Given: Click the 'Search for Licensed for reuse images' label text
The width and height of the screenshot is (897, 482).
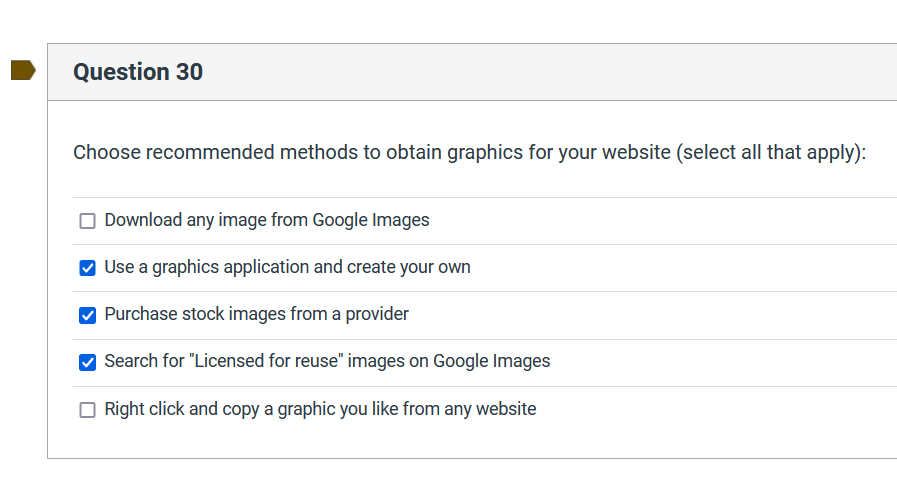Looking at the screenshot, I should click(x=327, y=361).
